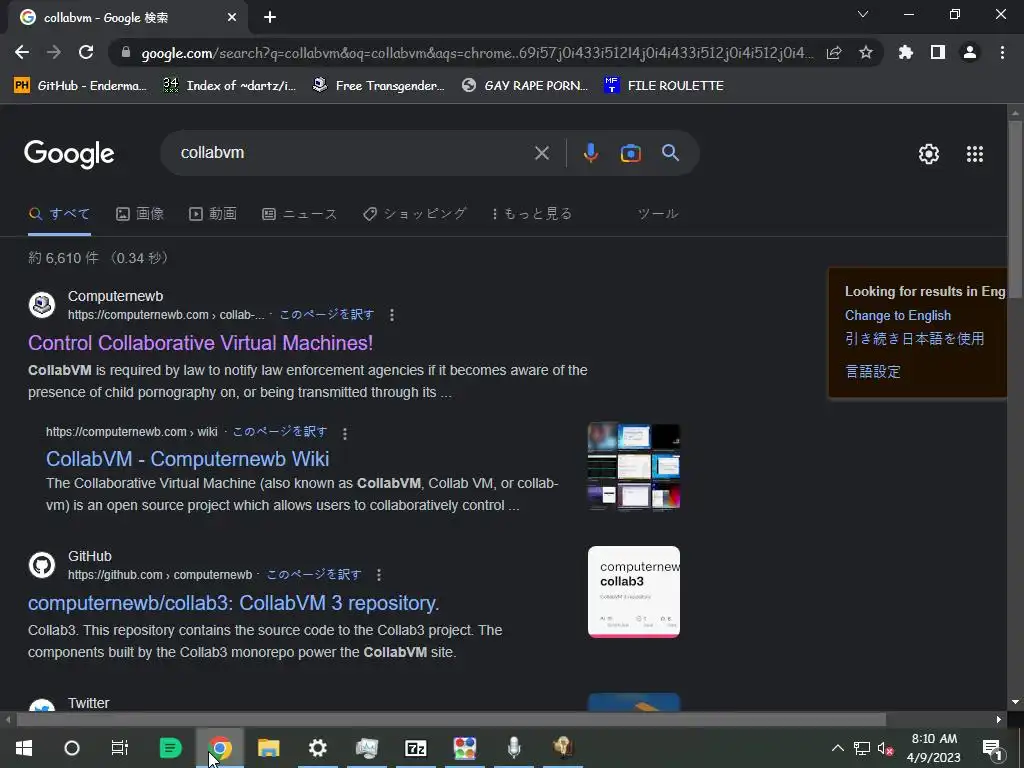Open the Chrome profile avatar

pyautogui.click(x=970, y=52)
